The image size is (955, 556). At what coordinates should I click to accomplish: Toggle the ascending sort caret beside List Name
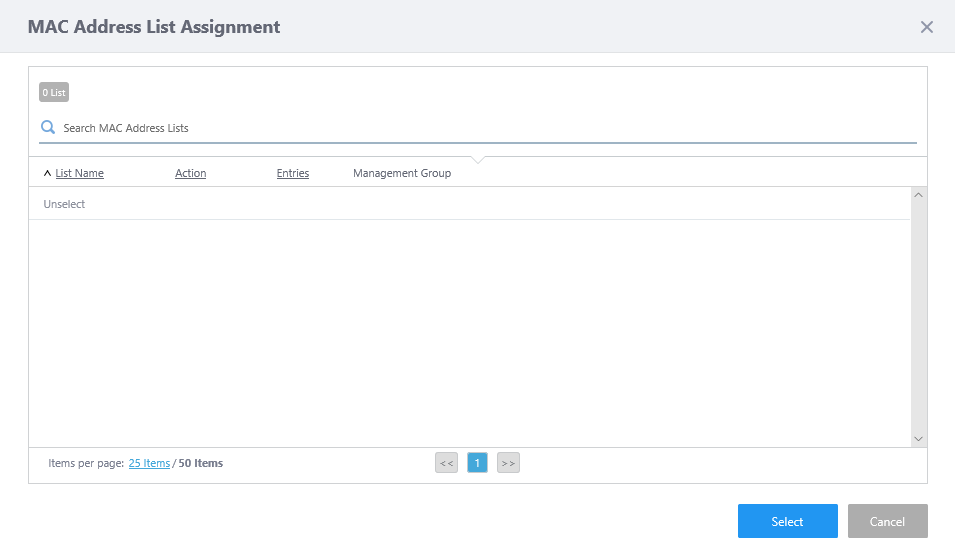pyautogui.click(x=47, y=173)
